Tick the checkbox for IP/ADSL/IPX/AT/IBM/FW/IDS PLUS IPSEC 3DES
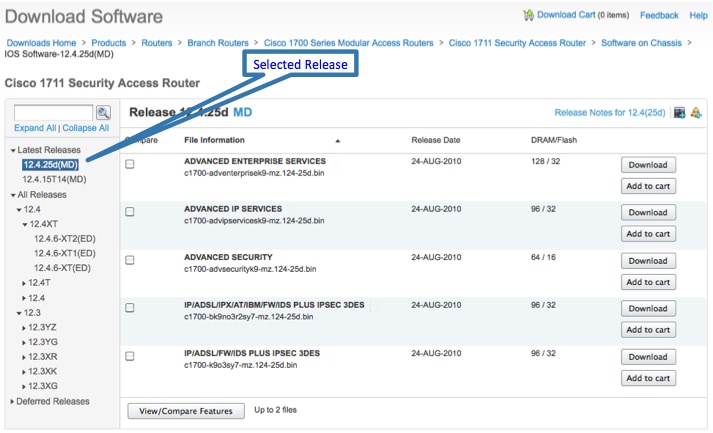The height and width of the screenshot is (433, 713). (130, 308)
